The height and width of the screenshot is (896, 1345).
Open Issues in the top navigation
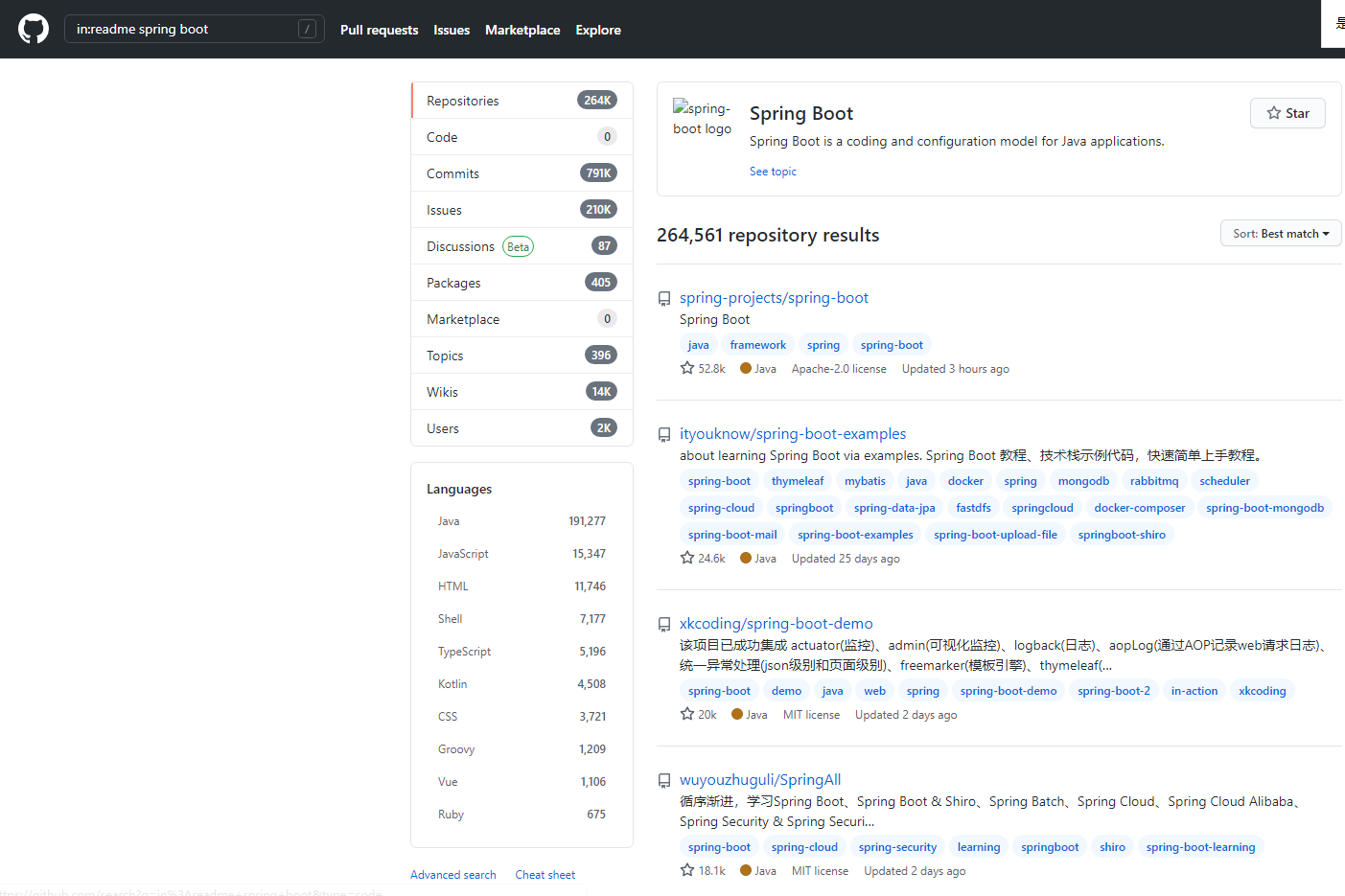point(452,30)
